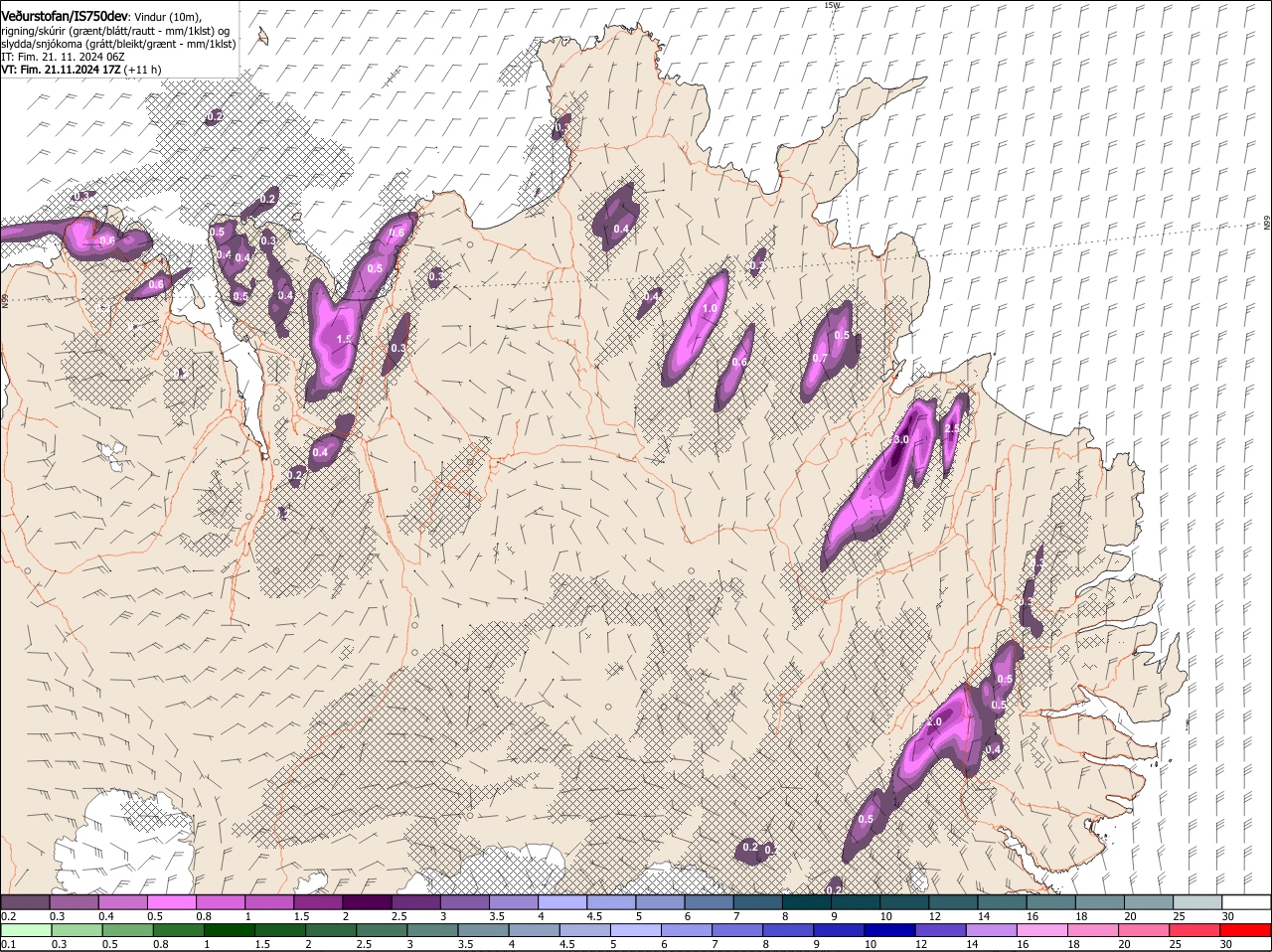Select the pale green 0.1 rain legend swatch

pyautogui.click(x=26, y=930)
